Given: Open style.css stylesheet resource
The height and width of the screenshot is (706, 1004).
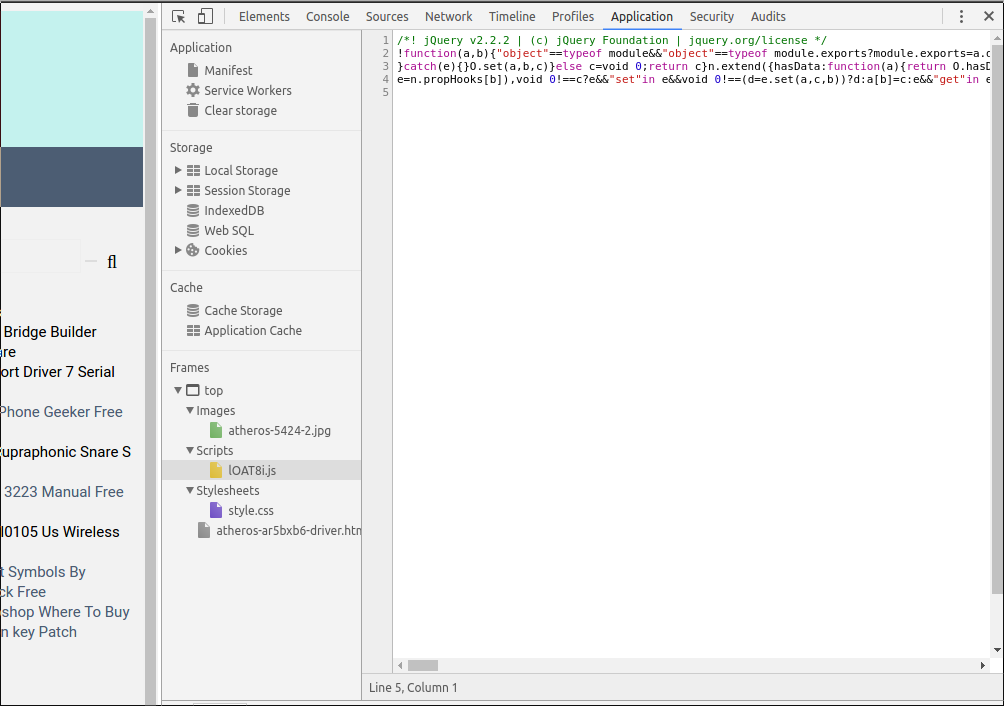Looking at the screenshot, I should click(251, 510).
